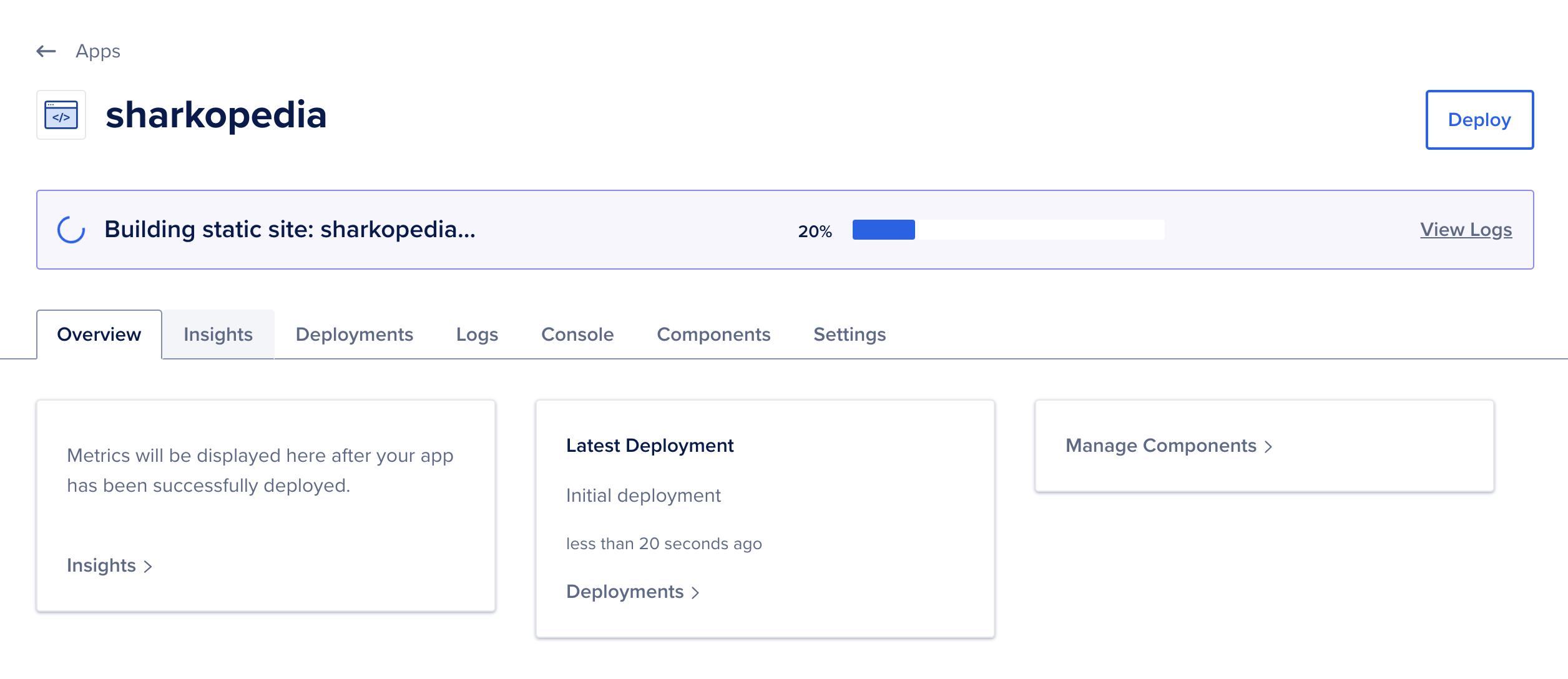Open View Logs for the building static site
This screenshot has height=679, width=1568.
coord(1466,230)
